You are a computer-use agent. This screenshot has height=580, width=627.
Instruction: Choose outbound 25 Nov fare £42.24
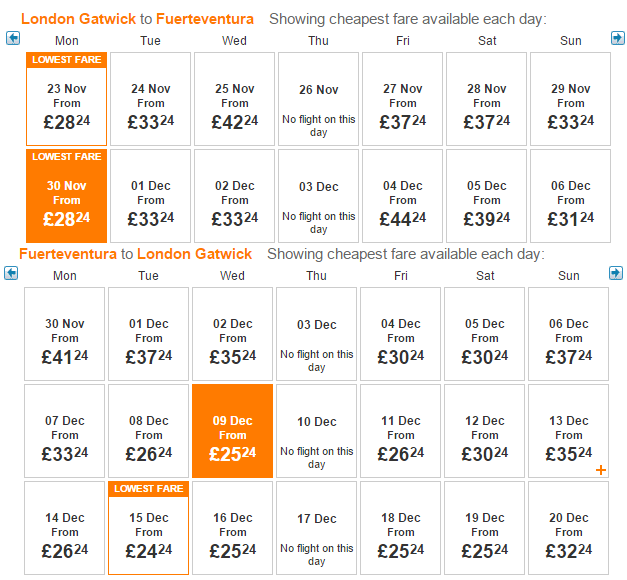(x=234, y=99)
